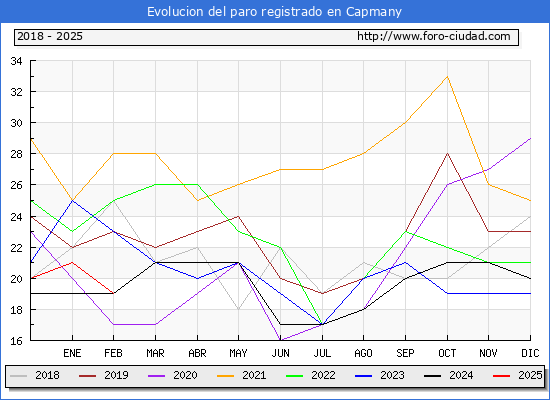Click the black 2024 legend color line
550x400 pixels.
432,376
